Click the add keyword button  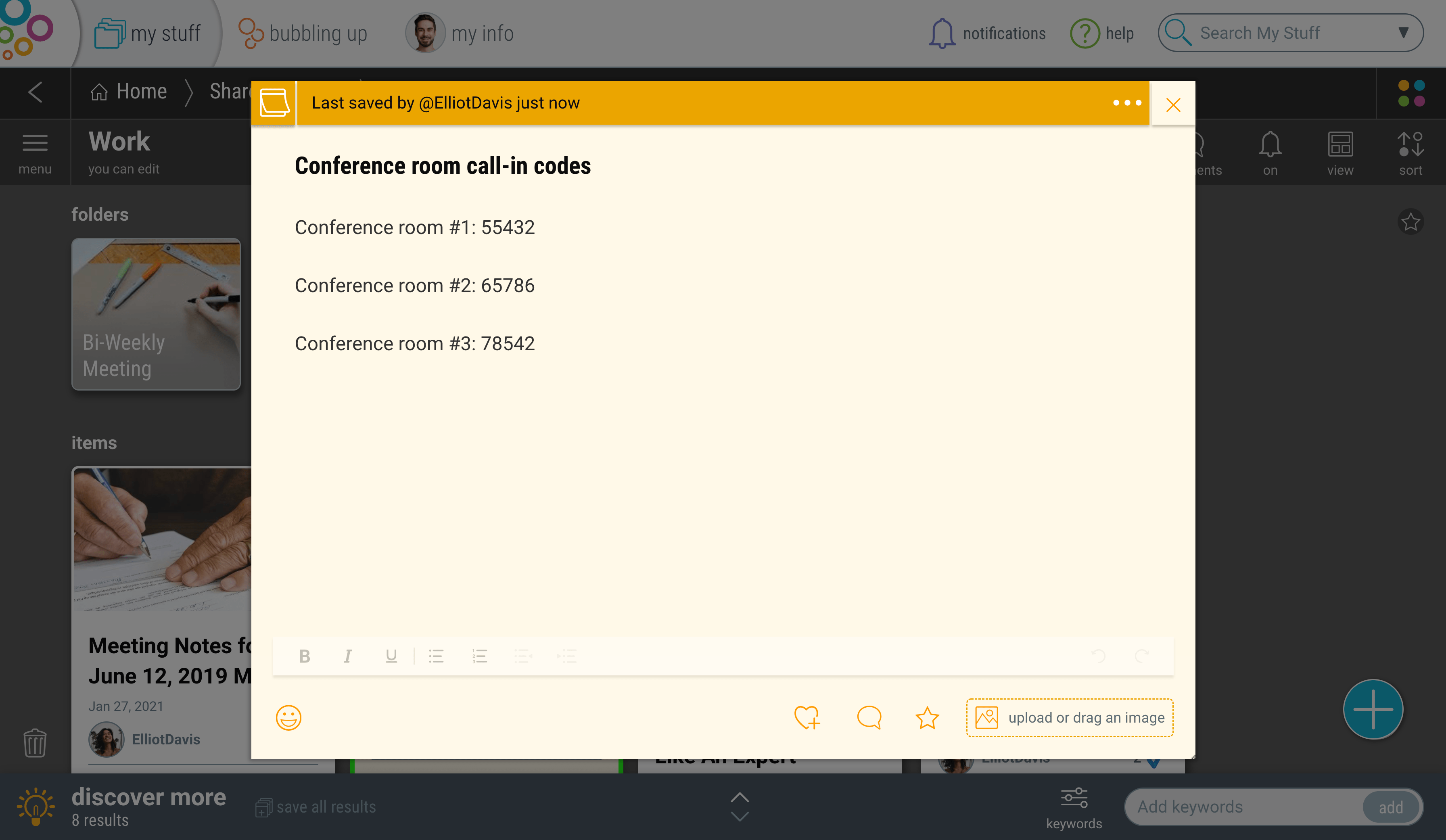coord(1391,807)
